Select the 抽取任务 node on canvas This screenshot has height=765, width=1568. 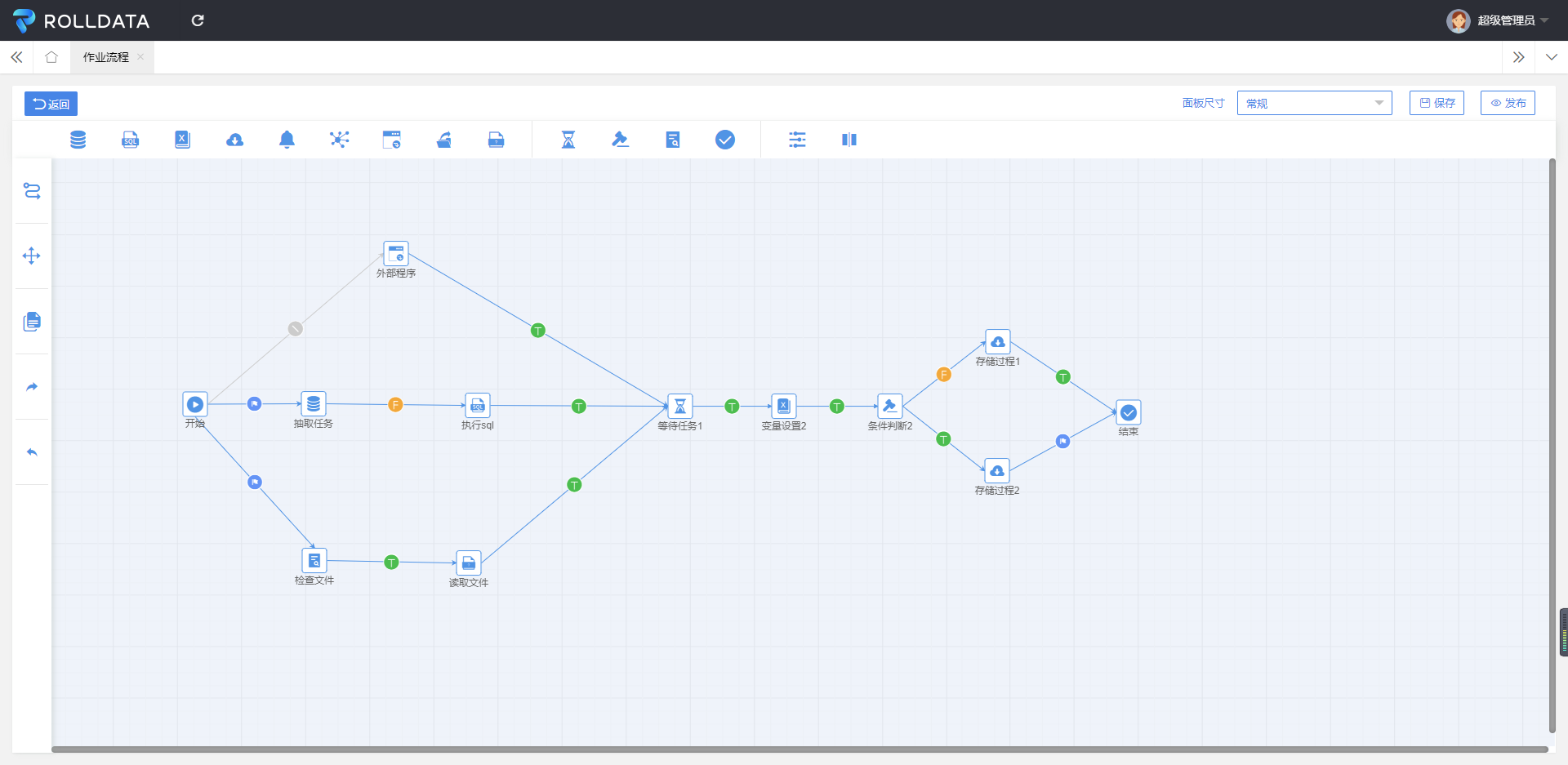pos(314,403)
